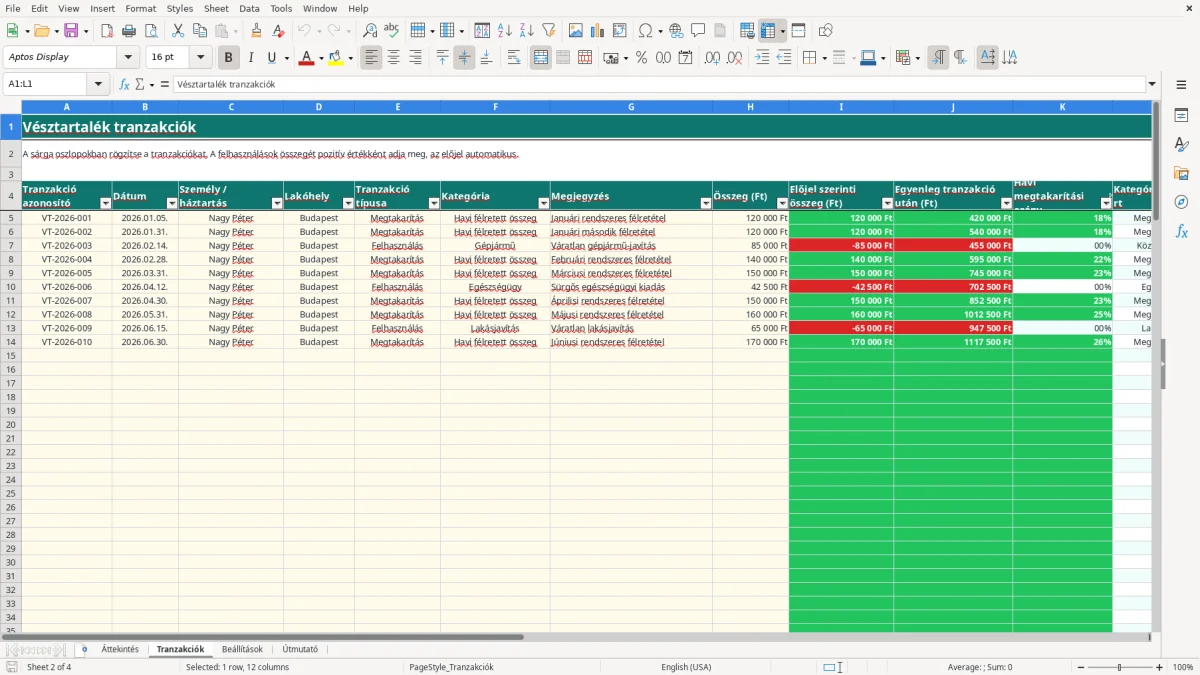Screen dimensions: 1200x675
Task: Format the cells as percent
Action: [x=641, y=58]
